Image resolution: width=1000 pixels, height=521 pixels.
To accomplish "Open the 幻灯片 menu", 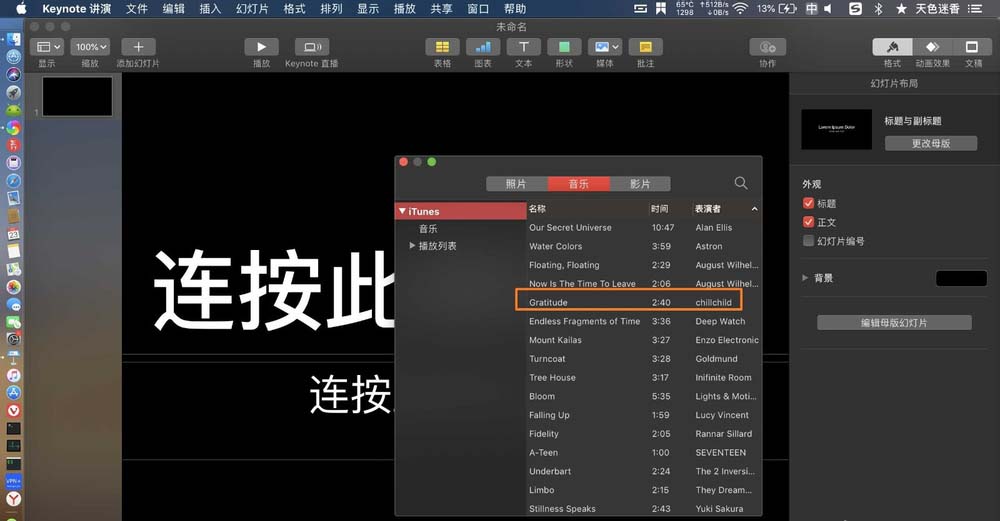I will click(252, 8).
